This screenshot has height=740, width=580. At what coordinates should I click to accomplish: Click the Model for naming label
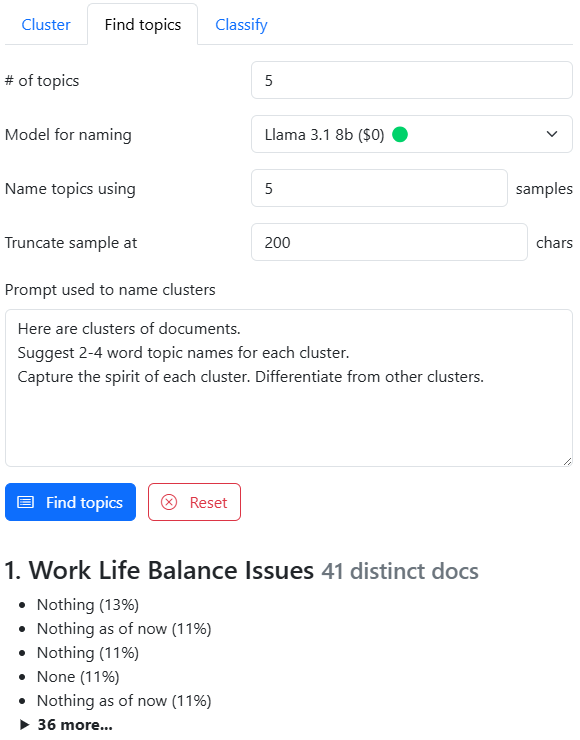(68, 135)
